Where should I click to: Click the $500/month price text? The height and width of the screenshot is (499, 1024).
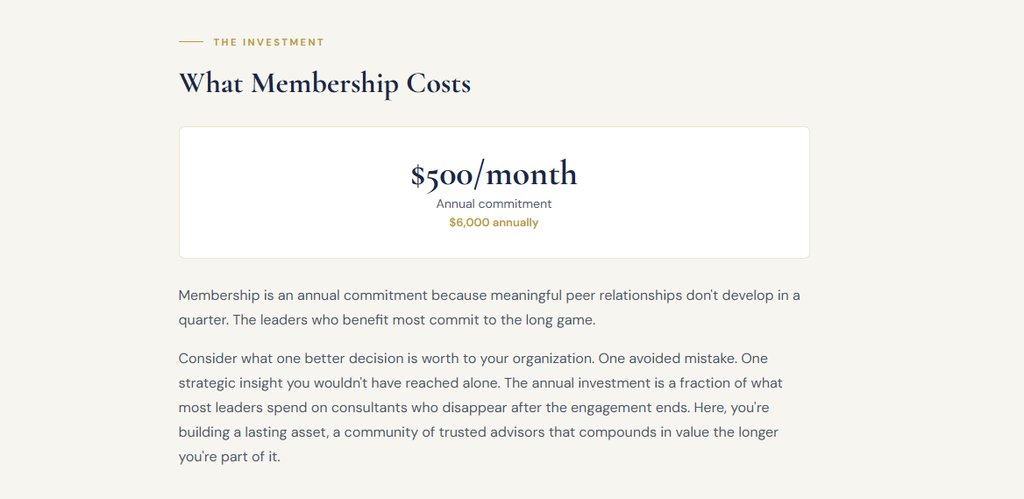tap(493, 175)
